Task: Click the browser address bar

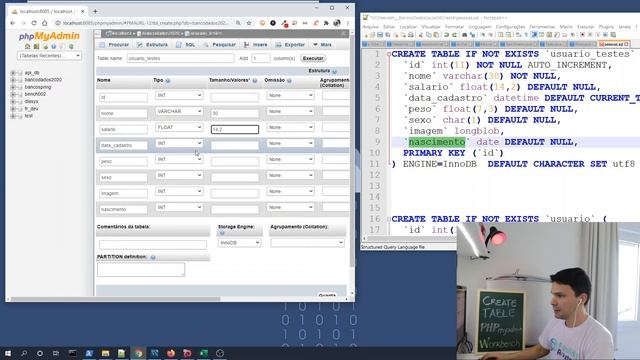Action: [x=146, y=23]
